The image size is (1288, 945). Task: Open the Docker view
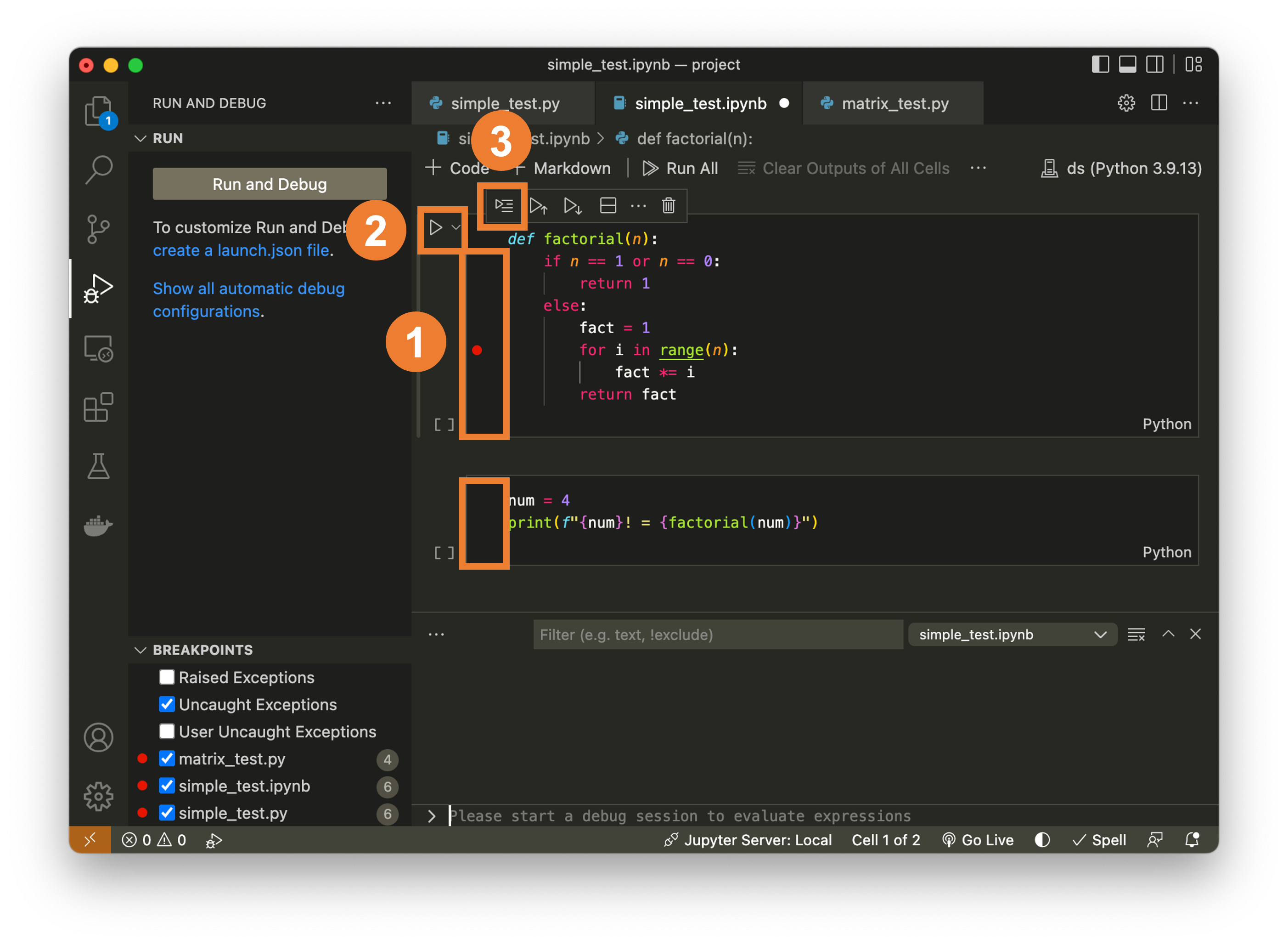[98, 525]
